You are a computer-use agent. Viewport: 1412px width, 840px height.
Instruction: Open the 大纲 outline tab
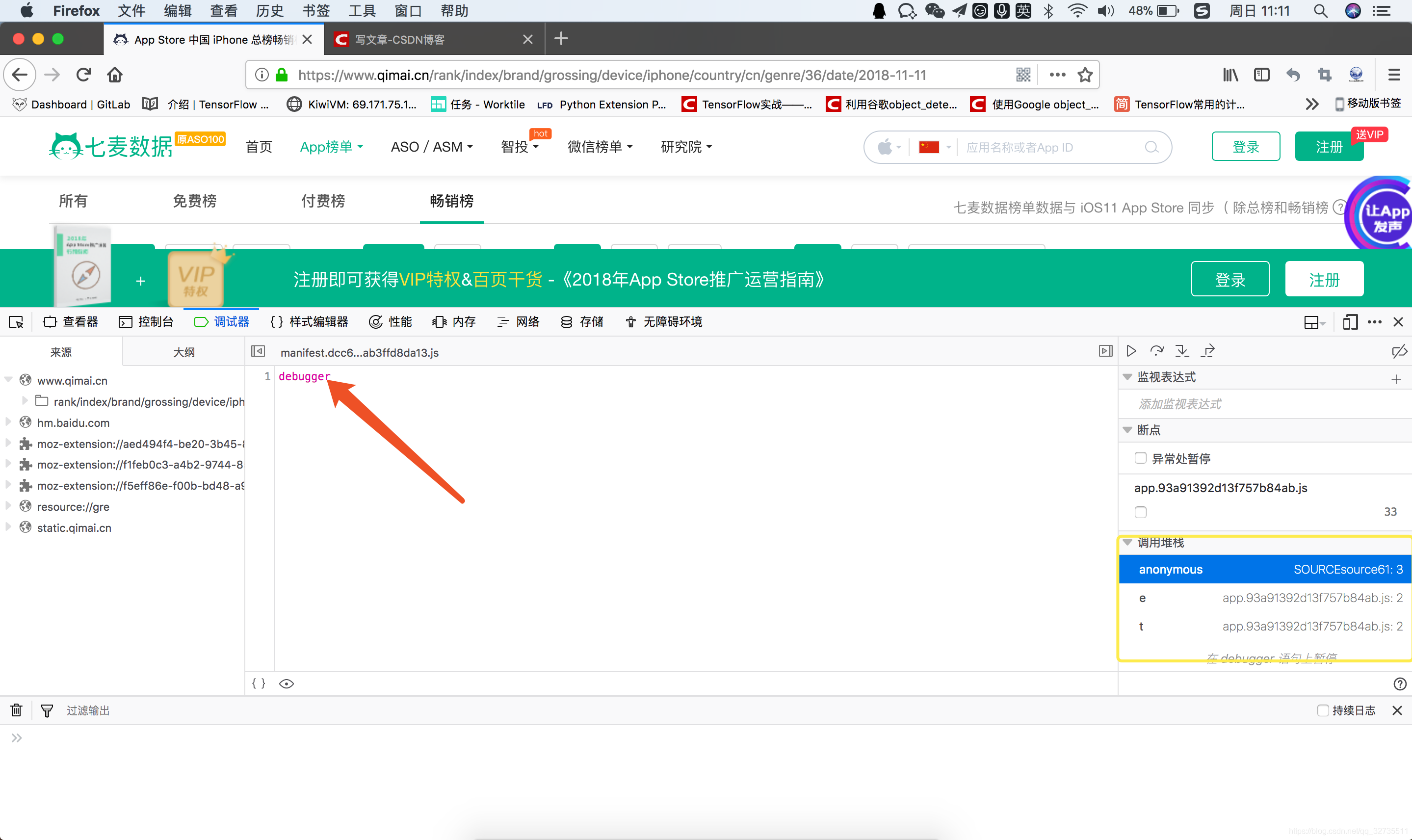(184, 352)
